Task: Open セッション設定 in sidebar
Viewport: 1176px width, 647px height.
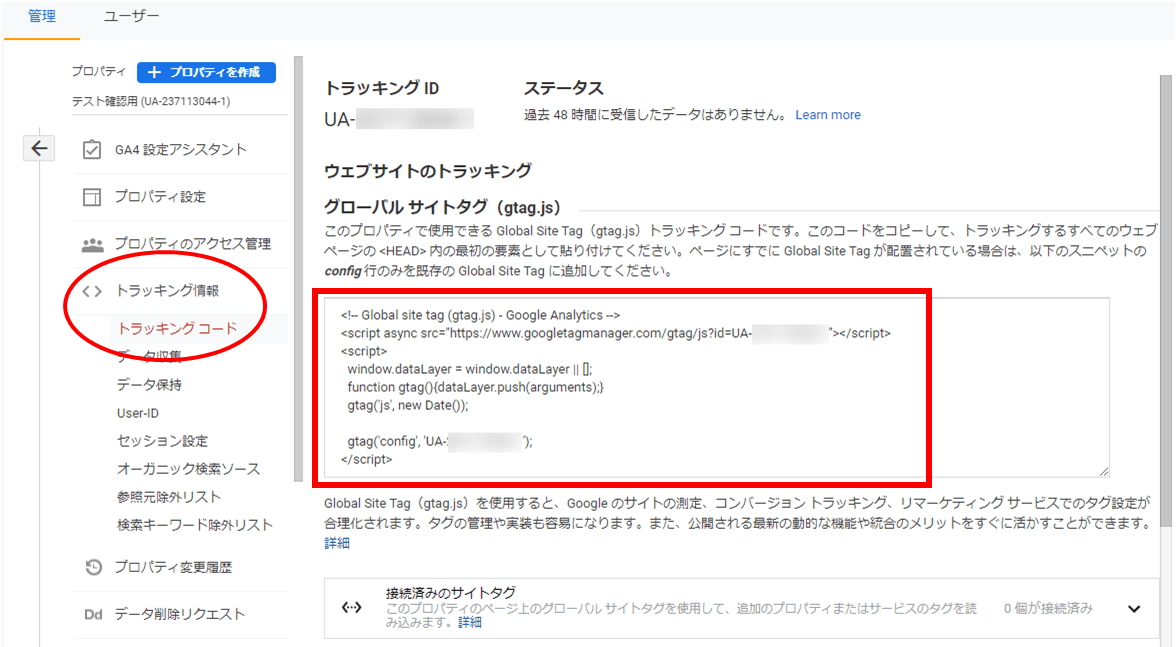Action: tap(162, 441)
